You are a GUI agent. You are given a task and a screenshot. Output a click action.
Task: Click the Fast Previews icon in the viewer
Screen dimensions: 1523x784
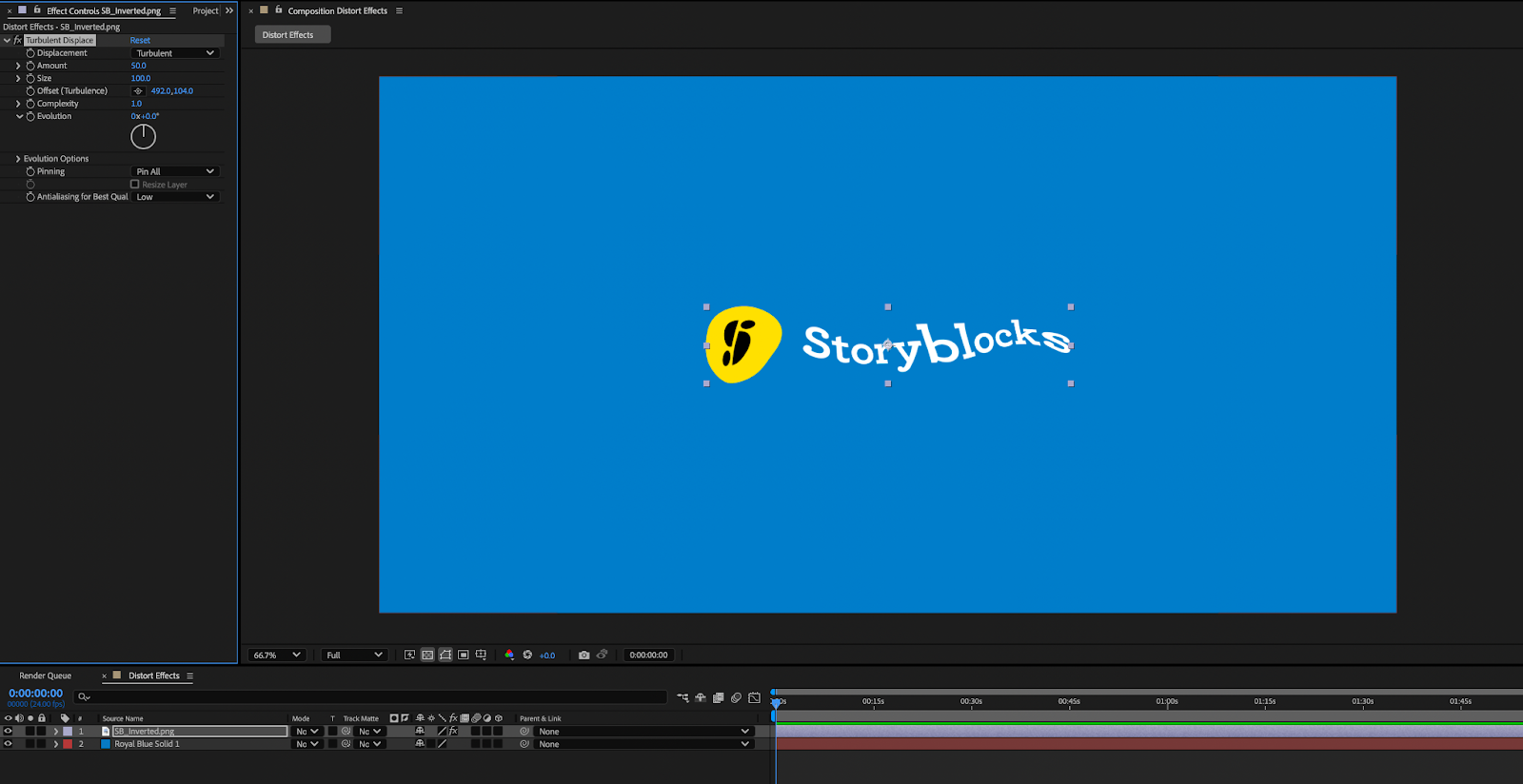coord(410,655)
